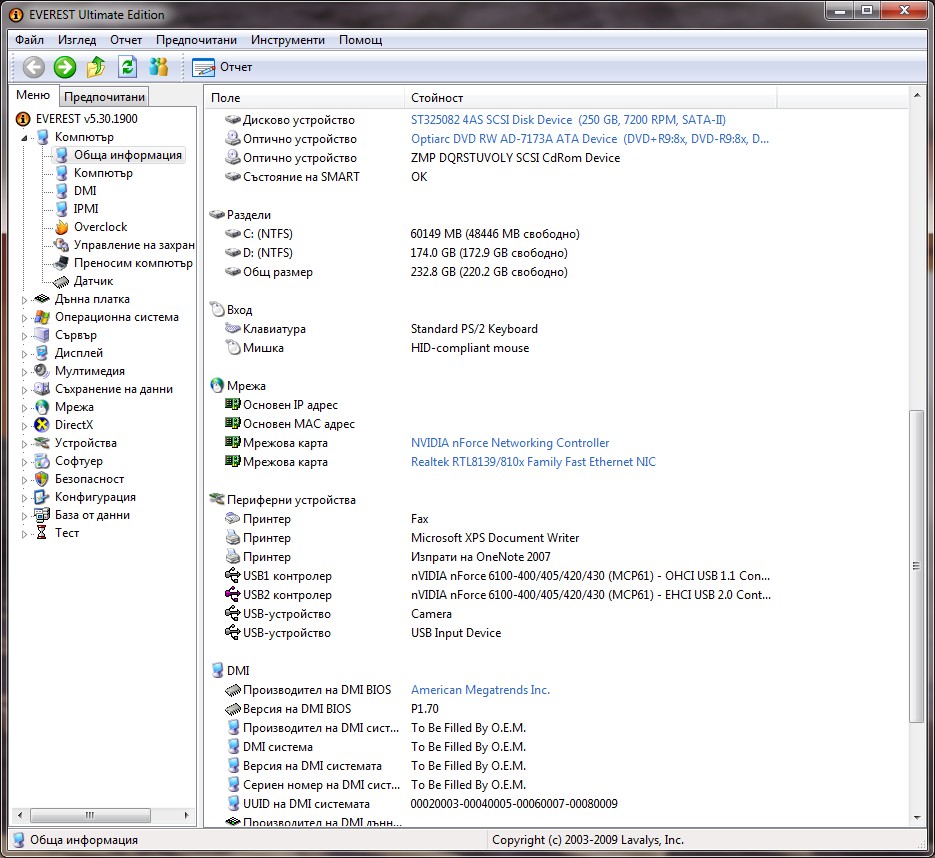Open the Изглед menu
Viewport: 935px width, 858px height.
tap(77, 40)
